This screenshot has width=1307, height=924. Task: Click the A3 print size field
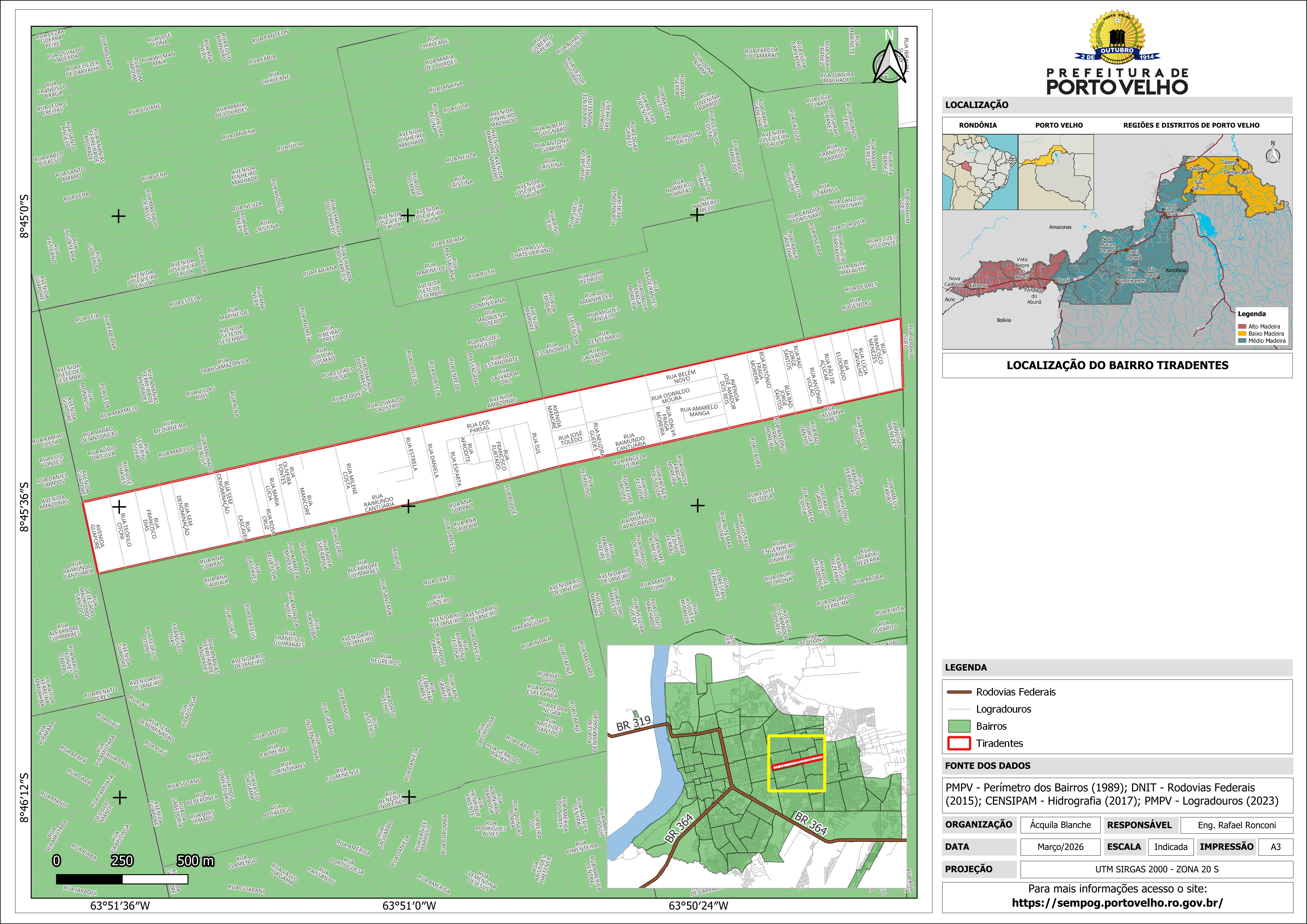point(1275,847)
